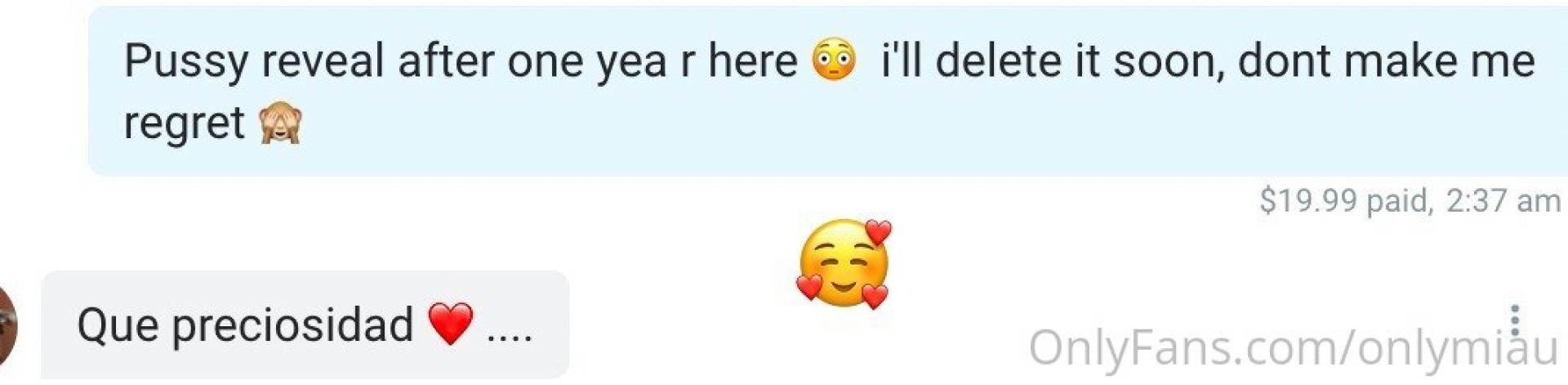Open the sender's profile avatar
Screen dimensions: 1568x385
(x=7, y=325)
